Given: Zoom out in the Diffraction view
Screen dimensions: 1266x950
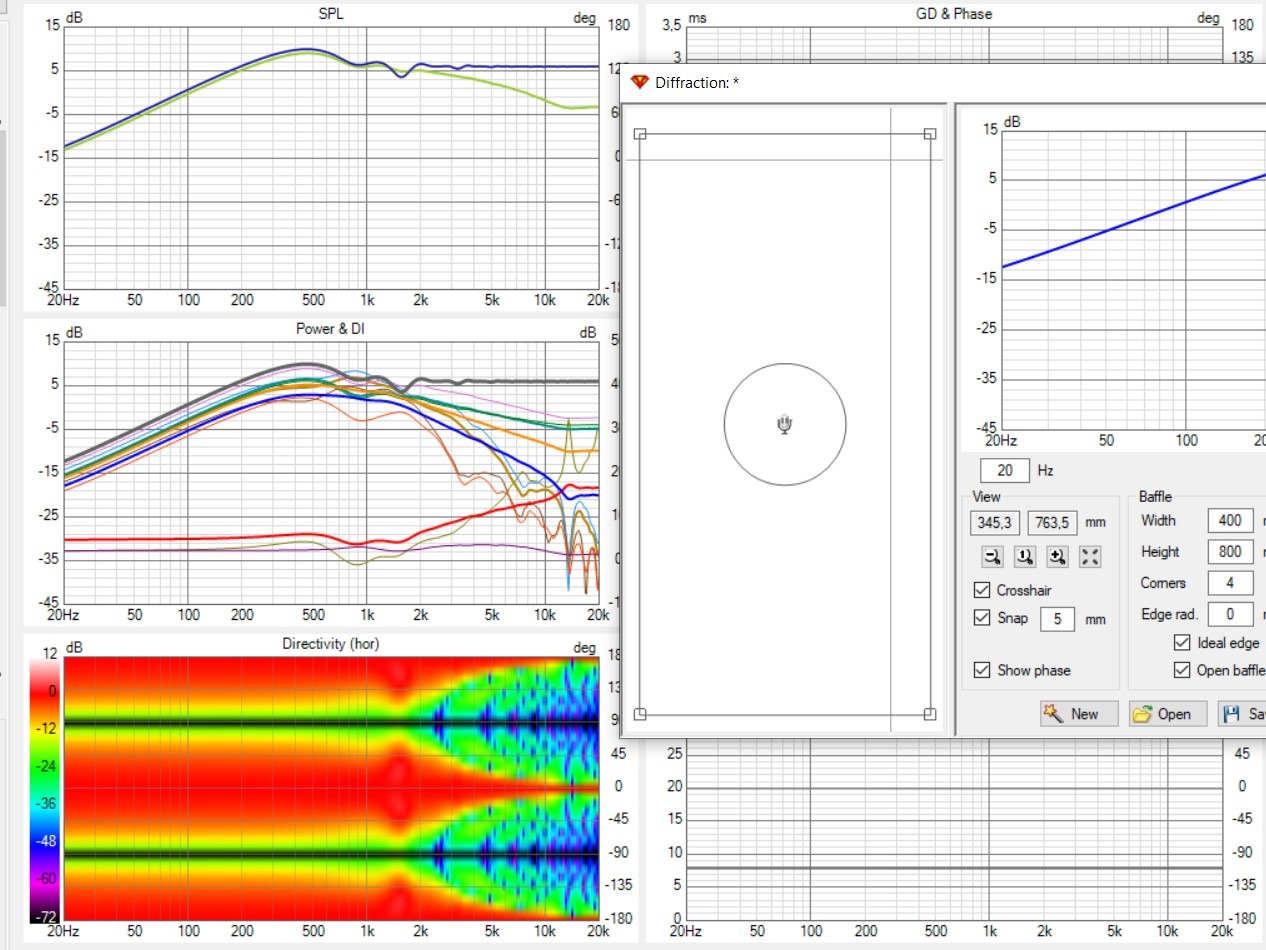Looking at the screenshot, I should point(992,557).
